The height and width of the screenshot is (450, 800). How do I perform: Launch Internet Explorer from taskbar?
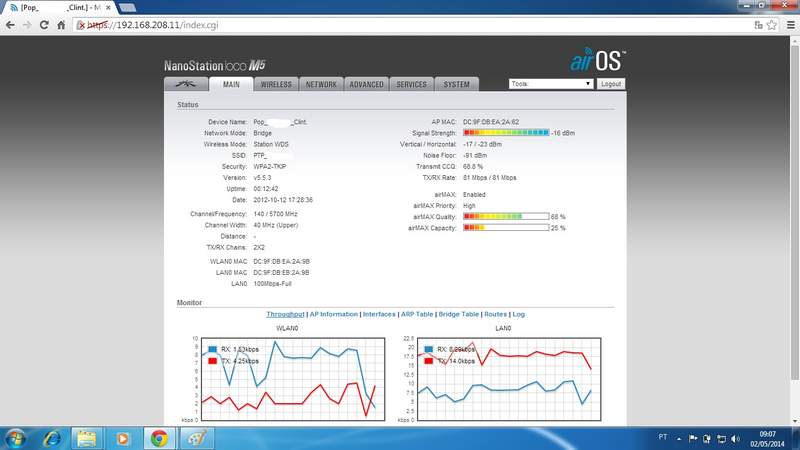point(52,438)
